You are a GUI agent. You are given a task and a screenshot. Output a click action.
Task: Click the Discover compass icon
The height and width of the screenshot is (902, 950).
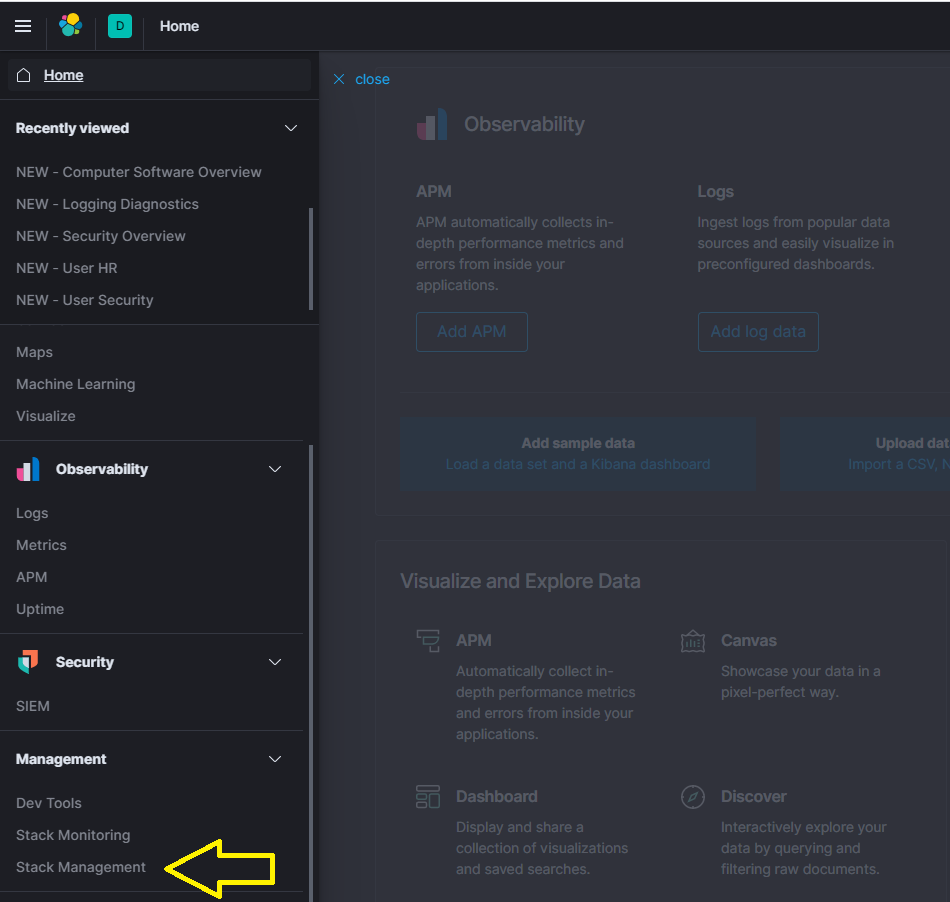tap(693, 797)
